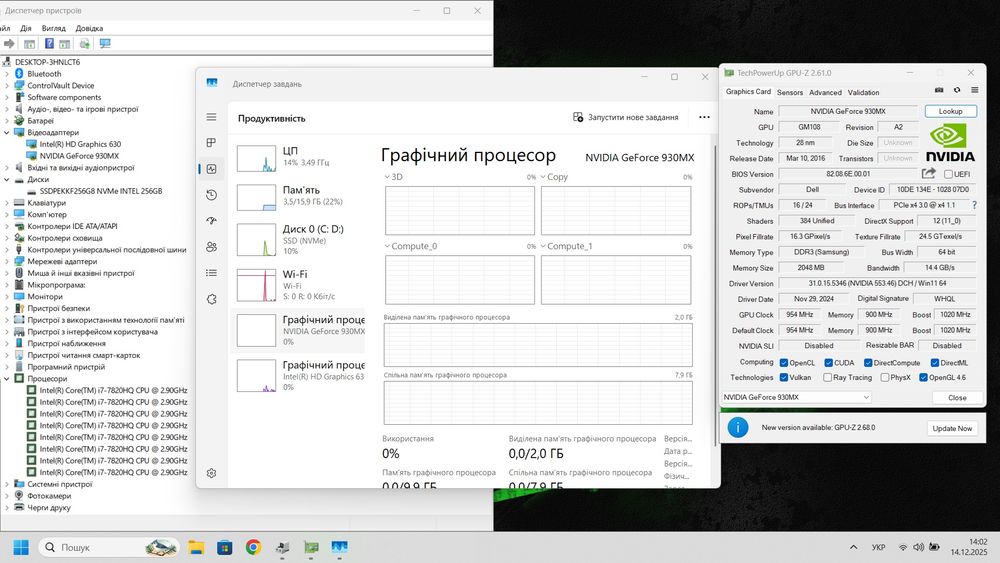Select the Performance icon in Task Manager sidebar

click(x=211, y=169)
